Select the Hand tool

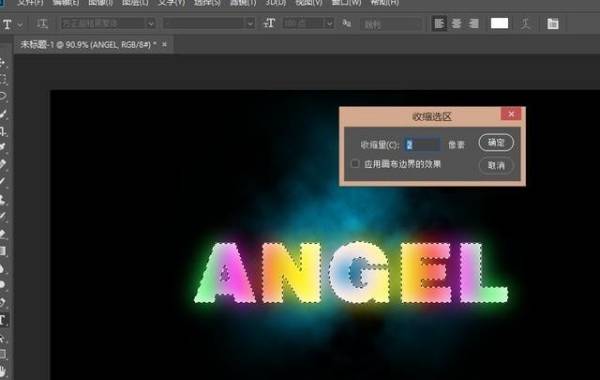[3, 371]
